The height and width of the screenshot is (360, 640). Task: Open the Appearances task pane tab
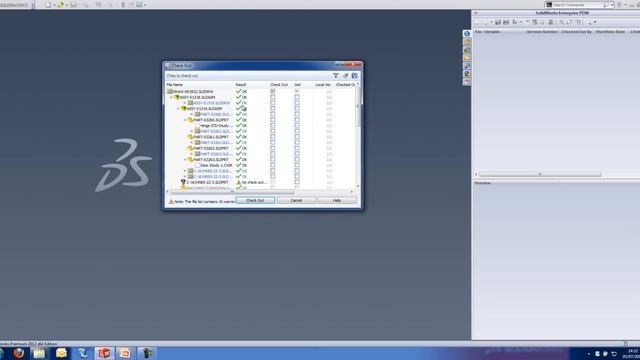point(467,74)
